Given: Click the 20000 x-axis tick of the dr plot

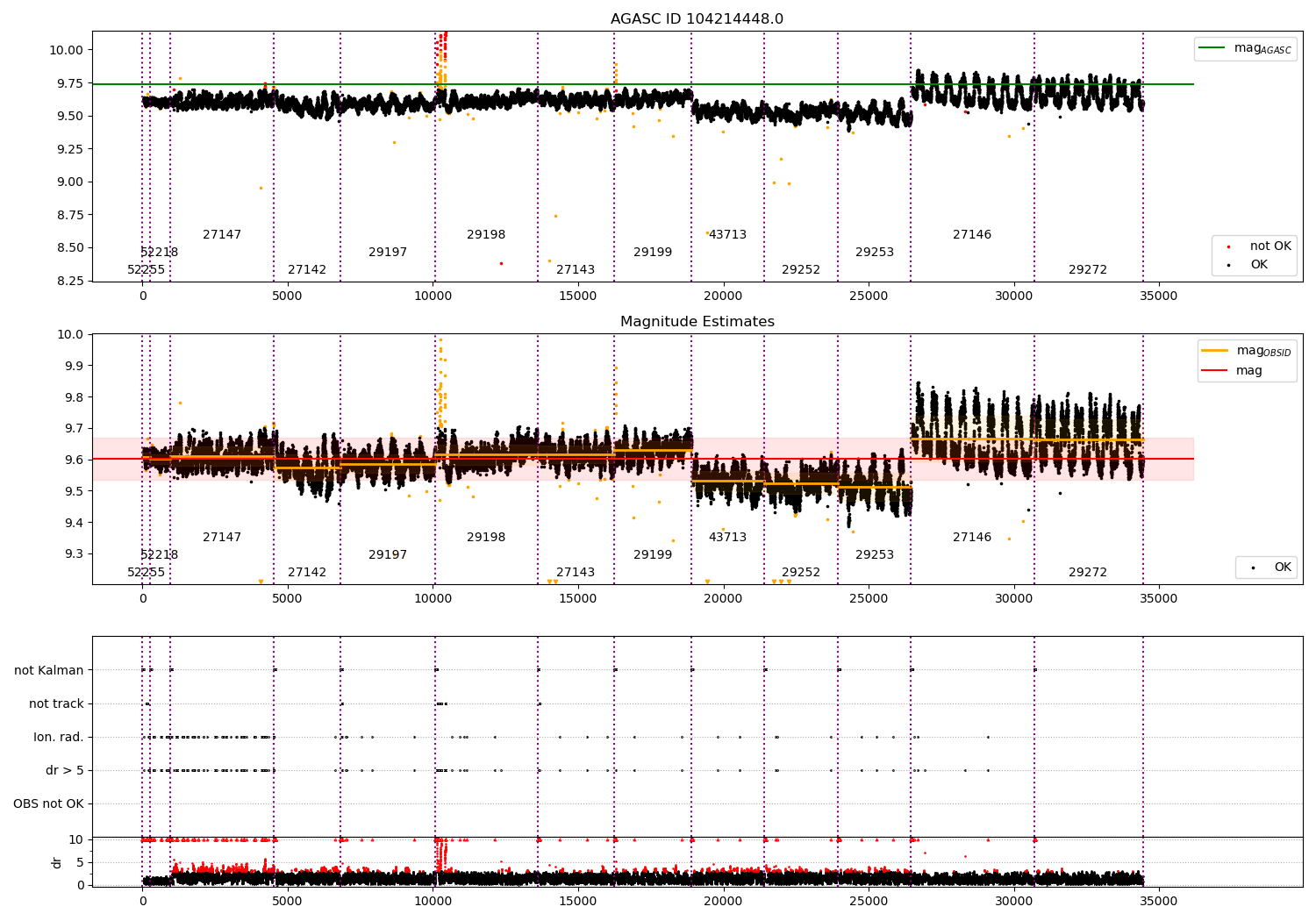Looking at the screenshot, I should pyautogui.click(x=723, y=901).
